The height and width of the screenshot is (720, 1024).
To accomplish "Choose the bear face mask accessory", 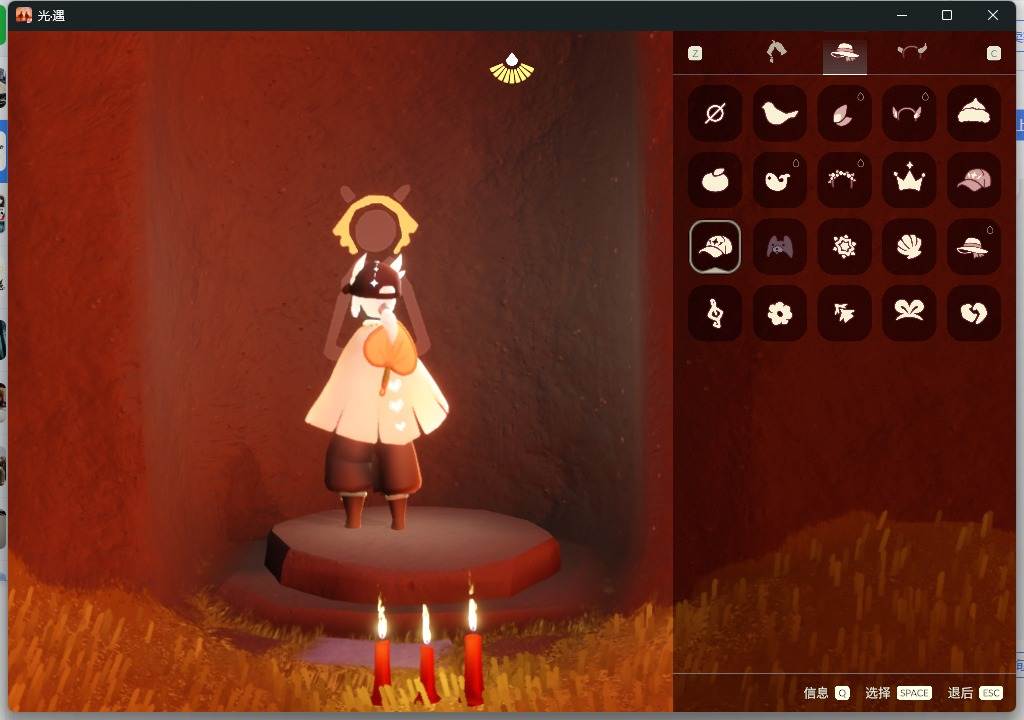I will tap(779, 246).
